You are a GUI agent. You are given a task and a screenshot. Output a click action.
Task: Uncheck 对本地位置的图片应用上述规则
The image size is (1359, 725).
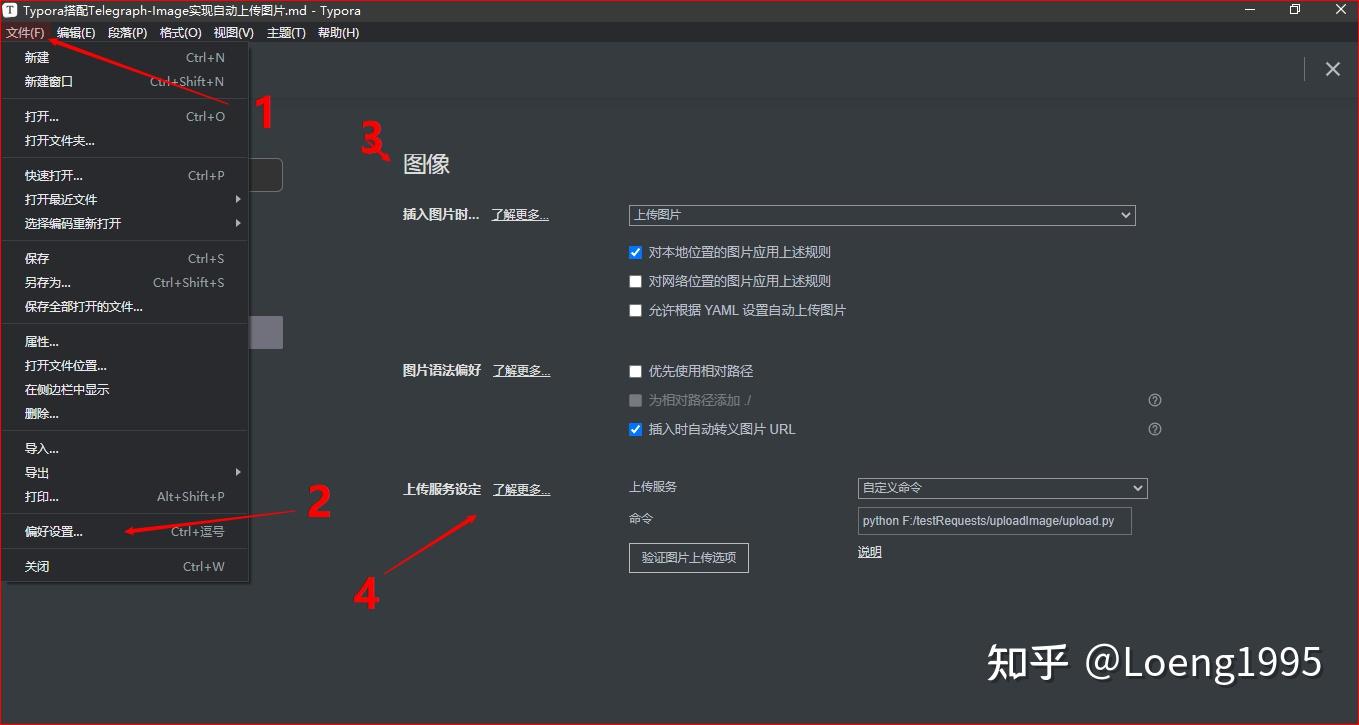[635, 251]
